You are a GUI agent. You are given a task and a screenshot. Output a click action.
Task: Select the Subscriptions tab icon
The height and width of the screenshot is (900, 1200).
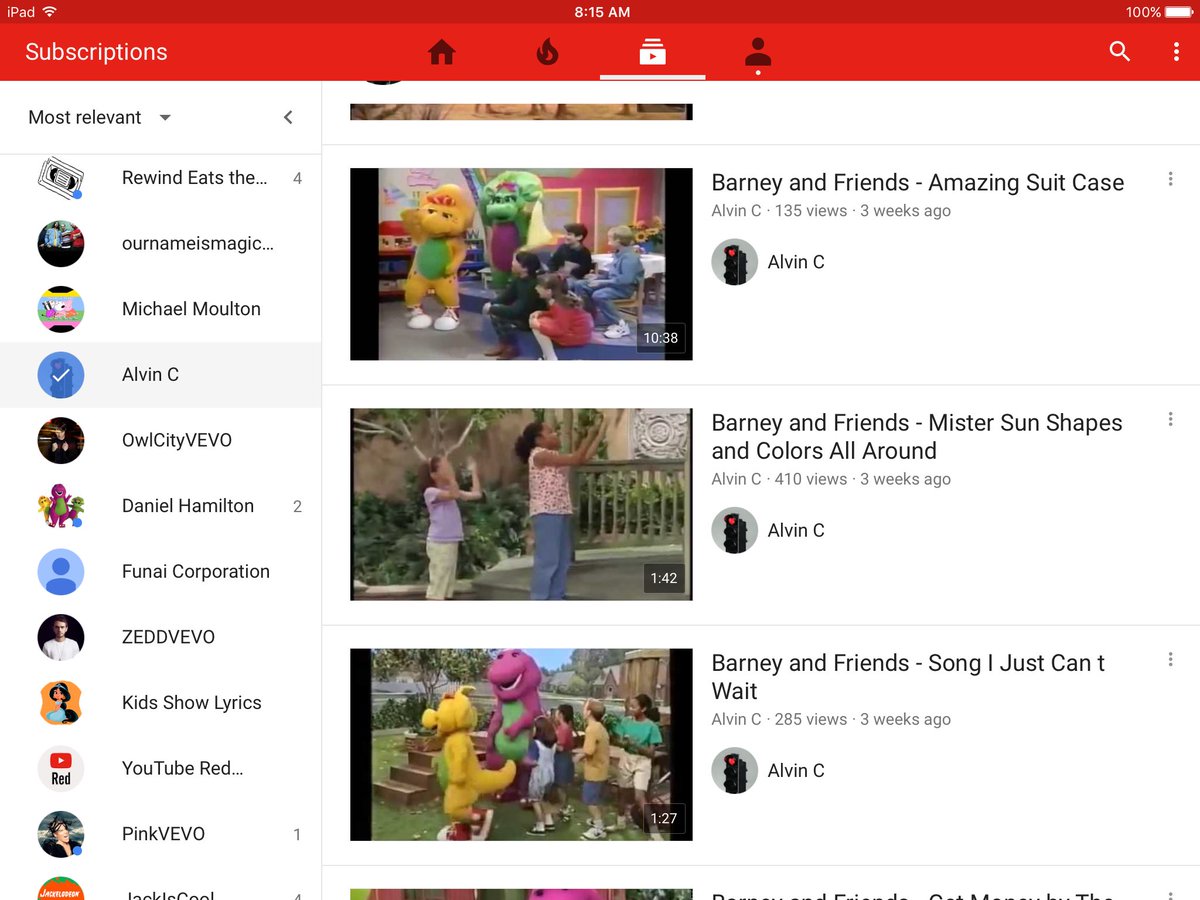pyautogui.click(x=652, y=52)
